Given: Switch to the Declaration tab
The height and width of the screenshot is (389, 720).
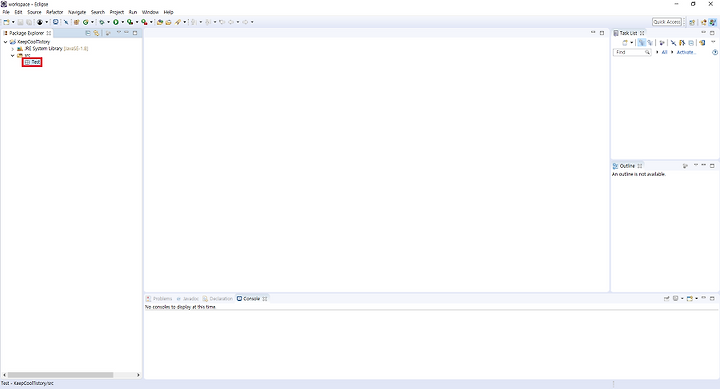Looking at the screenshot, I should pyautogui.click(x=218, y=299).
